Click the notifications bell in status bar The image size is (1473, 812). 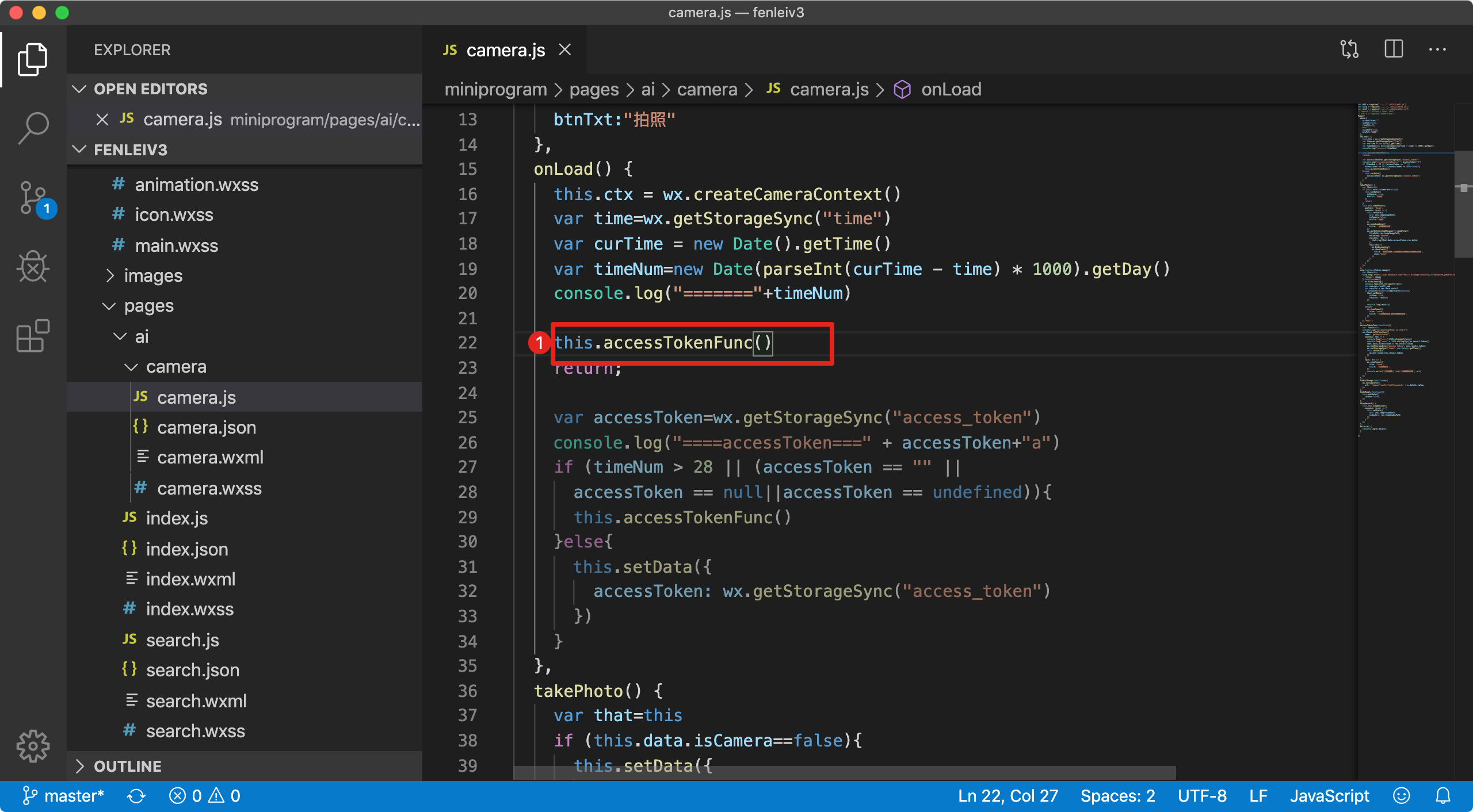[1443, 796]
